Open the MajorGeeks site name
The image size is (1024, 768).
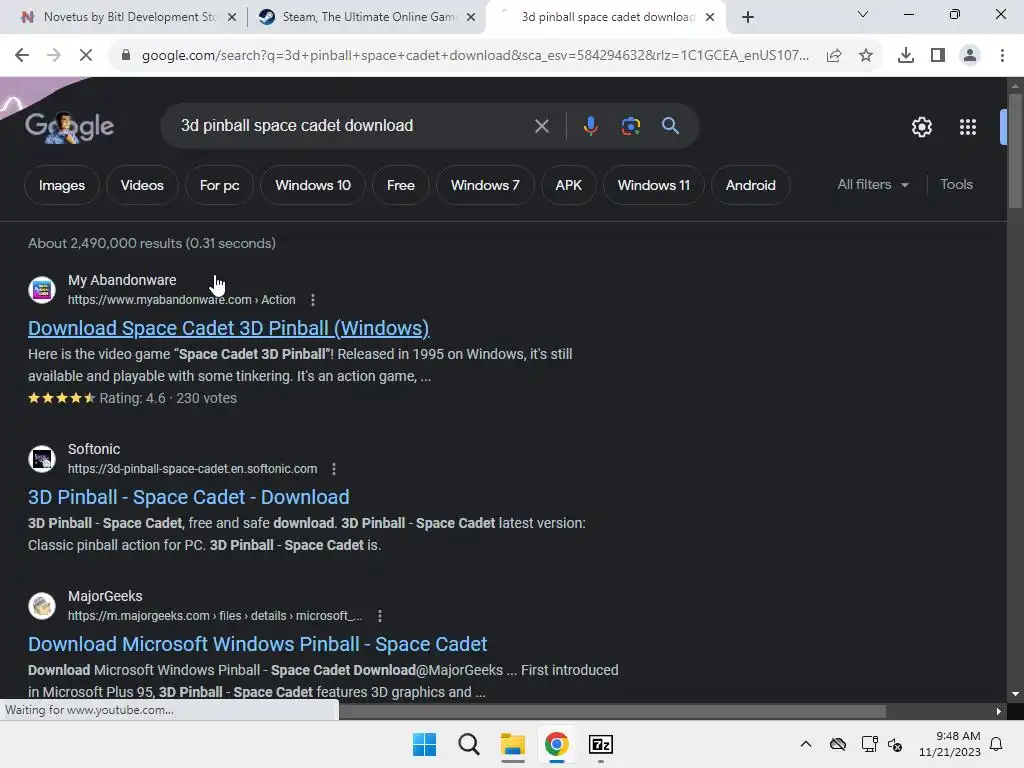coord(105,596)
